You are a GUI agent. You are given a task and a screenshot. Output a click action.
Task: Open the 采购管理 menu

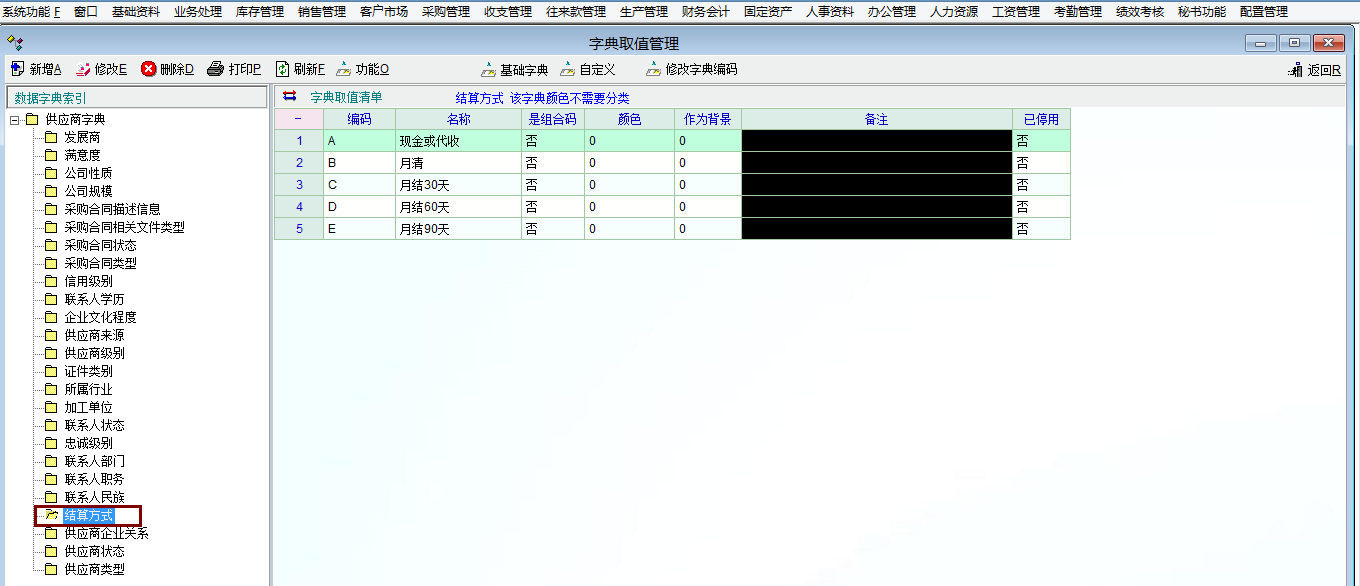[445, 12]
